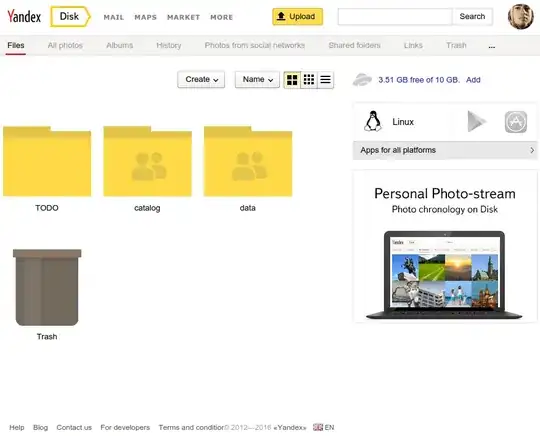This screenshot has height=436, width=540.
Task: Go to MARKET service
Action: [184, 17]
